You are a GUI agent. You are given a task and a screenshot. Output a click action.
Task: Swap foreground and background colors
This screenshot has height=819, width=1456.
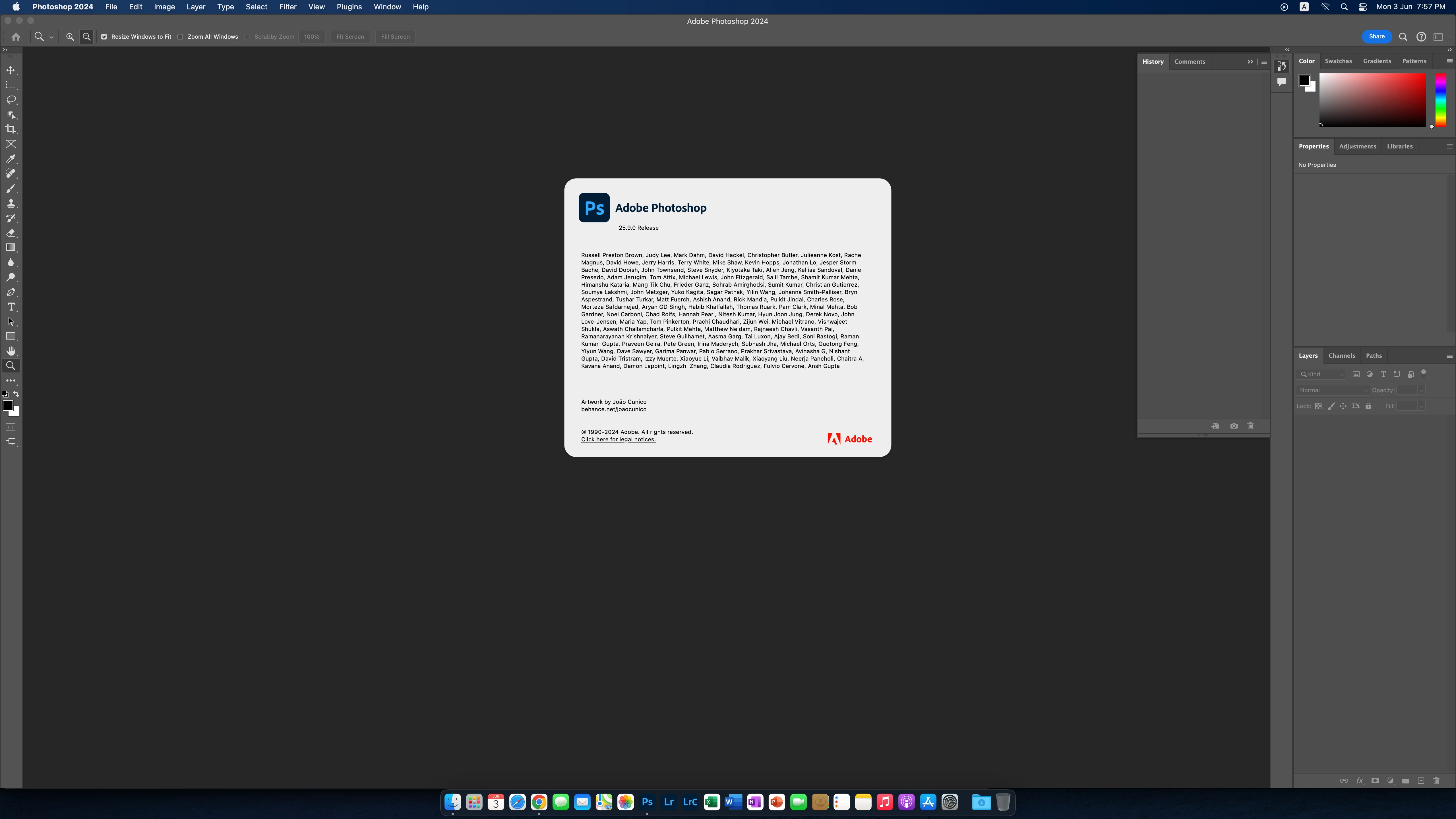coord(16,394)
